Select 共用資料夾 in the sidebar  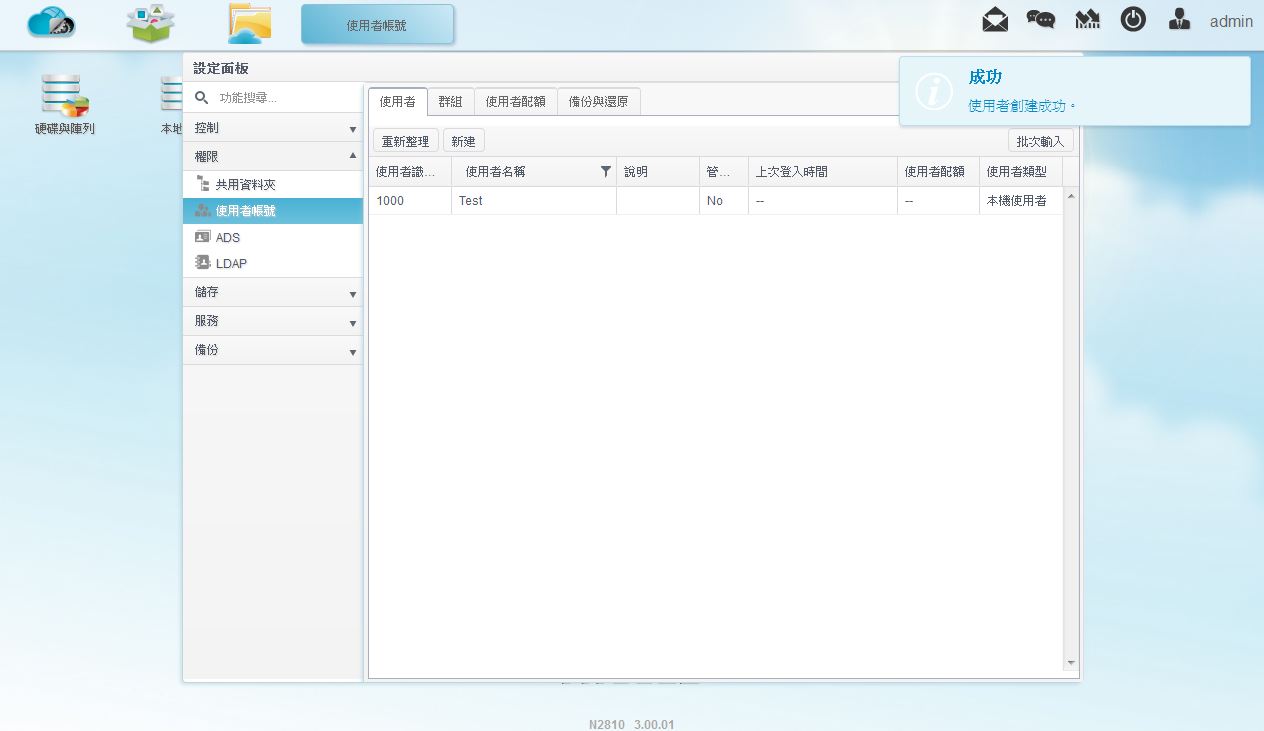(272, 185)
